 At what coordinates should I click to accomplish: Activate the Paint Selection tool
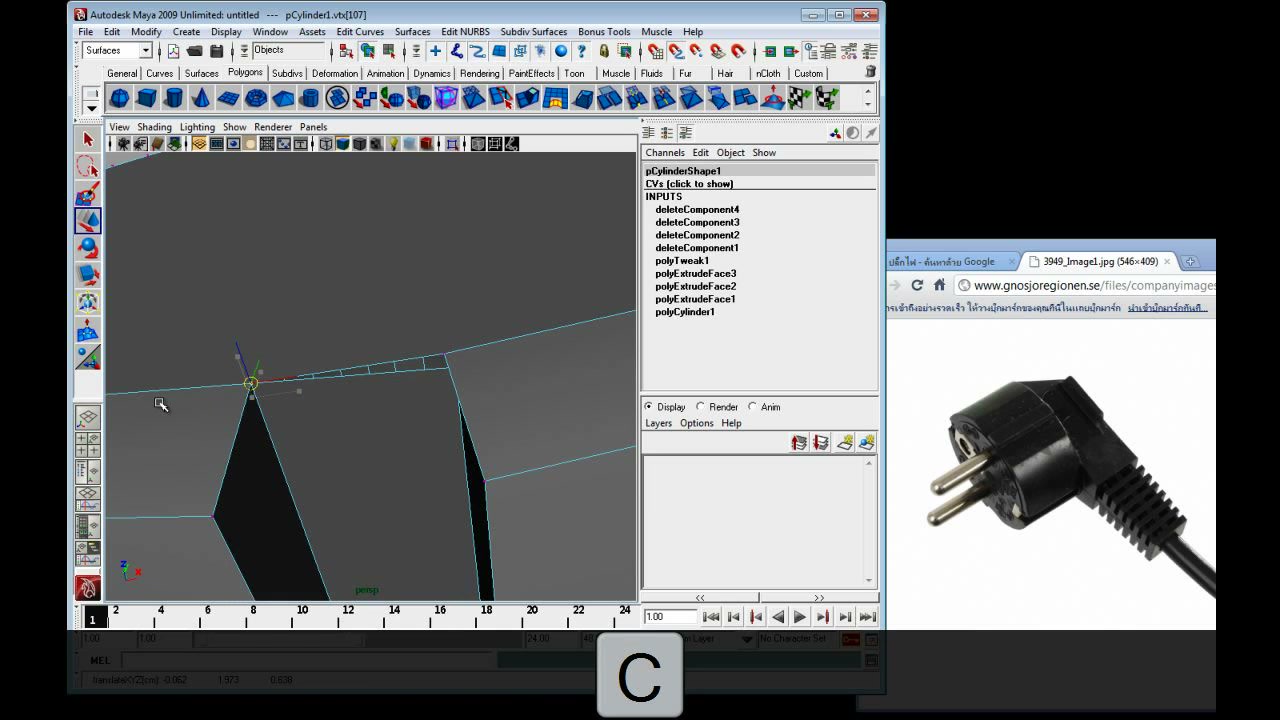88,194
